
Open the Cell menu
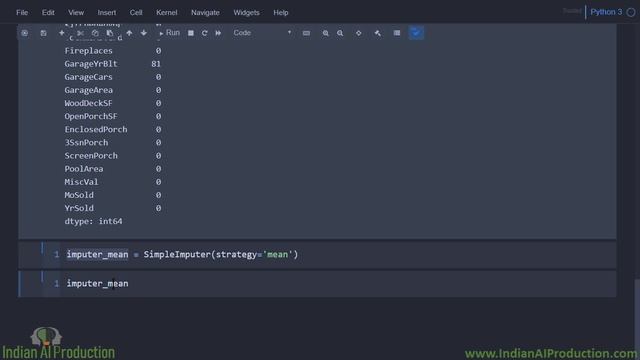tap(136, 13)
